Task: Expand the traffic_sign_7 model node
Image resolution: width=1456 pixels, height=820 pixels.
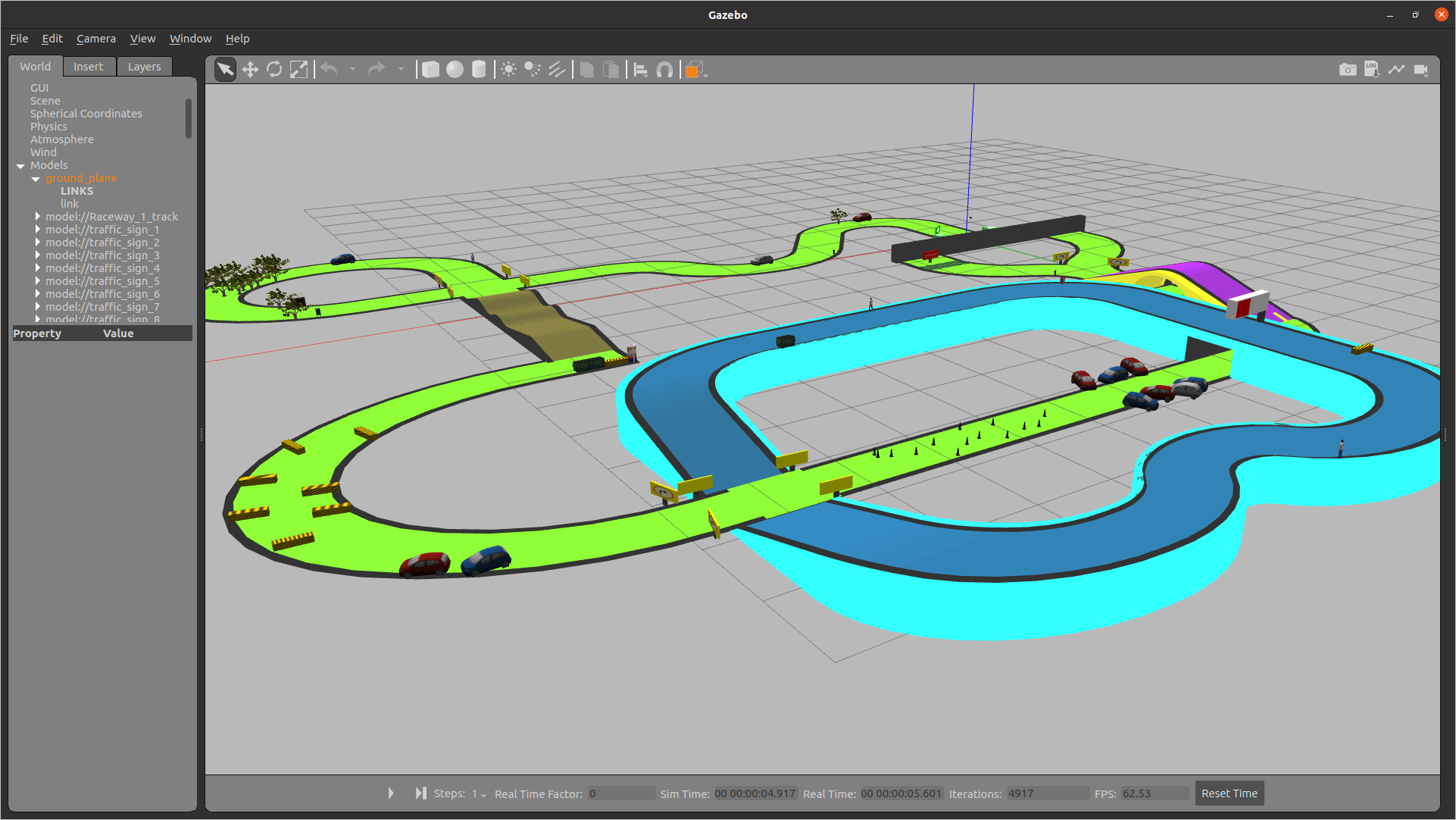Action: pyautogui.click(x=37, y=307)
